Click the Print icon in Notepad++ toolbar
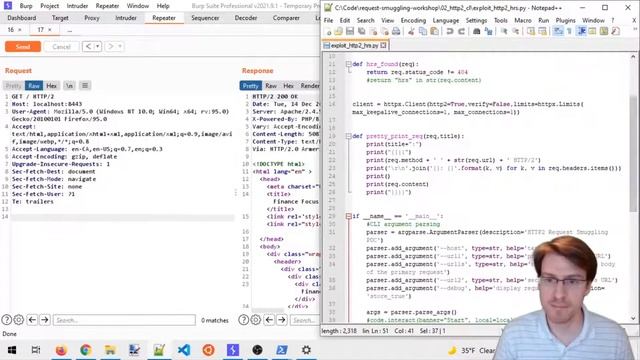Image resolution: width=640 pixels, height=360 pixels. click(396, 31)
